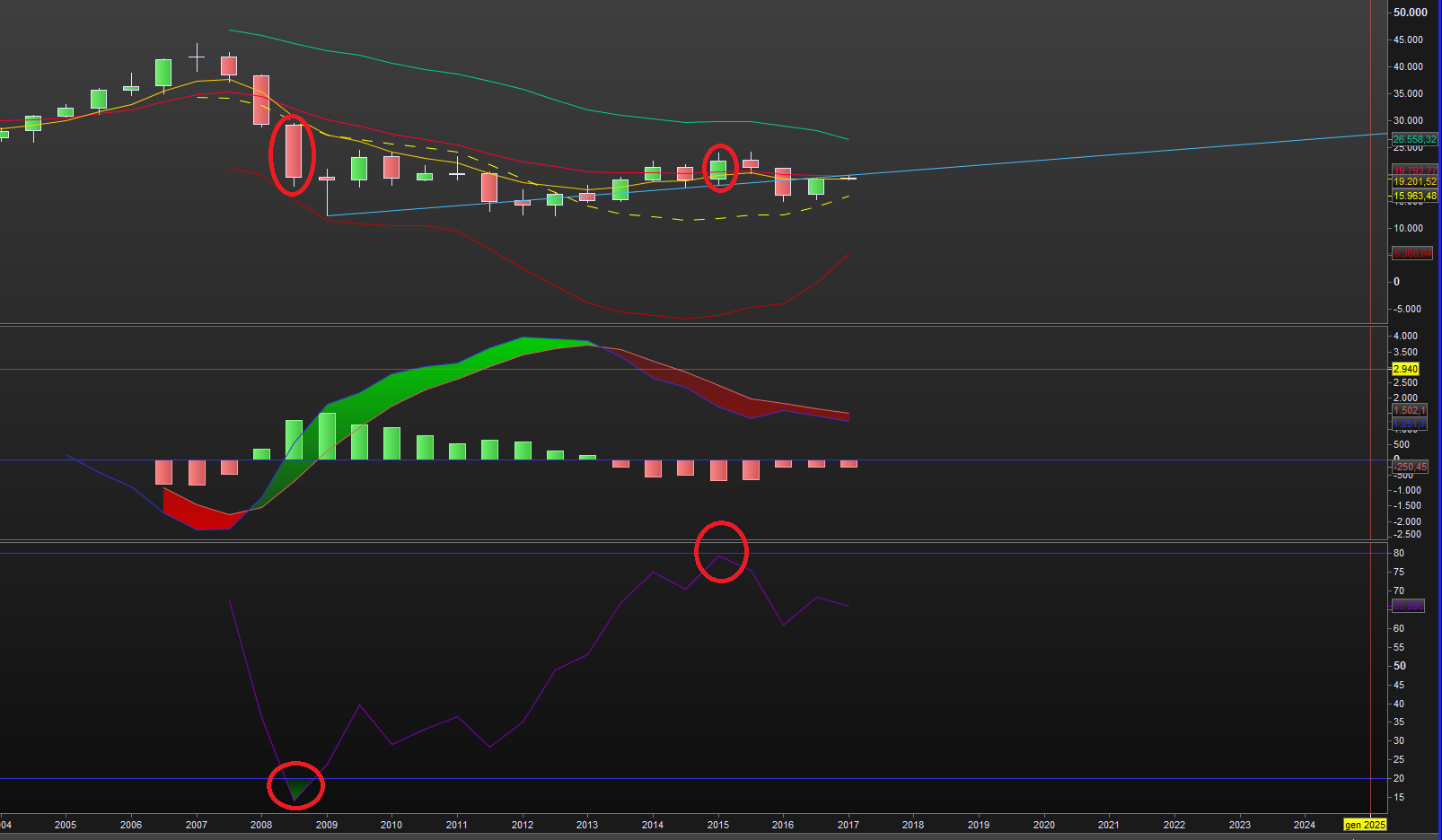The height and width of the screenshot is (840, 1442).
Task: Select the 20 level on oscillator scale
Action: [x=1399, y=778]
